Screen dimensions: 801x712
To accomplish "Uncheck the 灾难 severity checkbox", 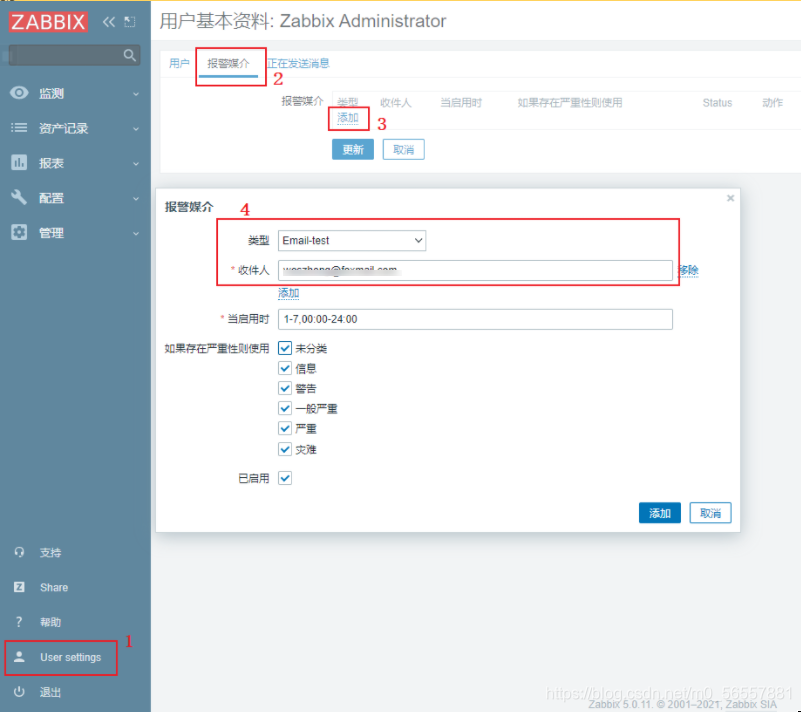I will pyautogui.click(x=285, y=448).
